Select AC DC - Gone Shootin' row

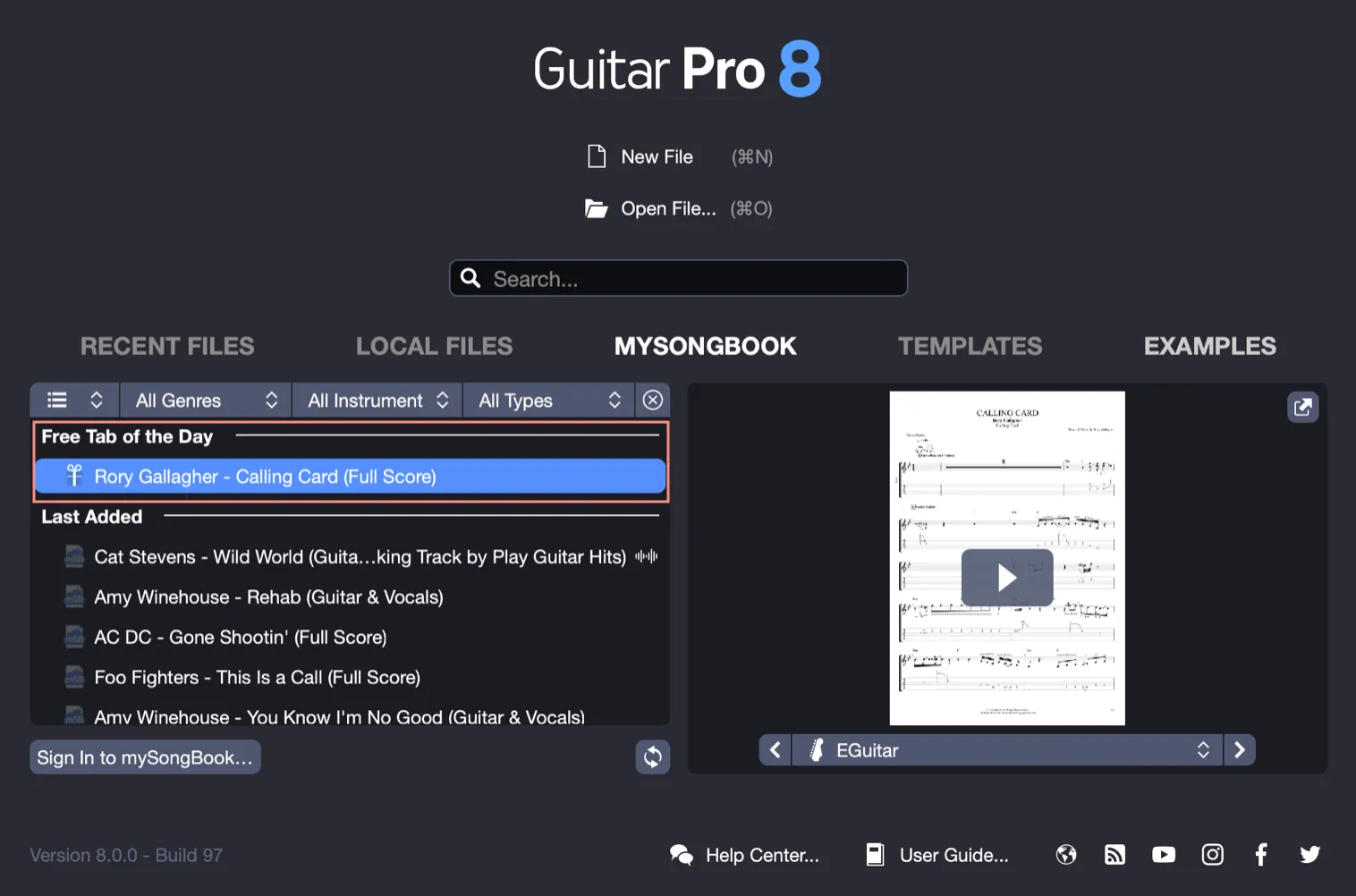[x=351, y=637]
